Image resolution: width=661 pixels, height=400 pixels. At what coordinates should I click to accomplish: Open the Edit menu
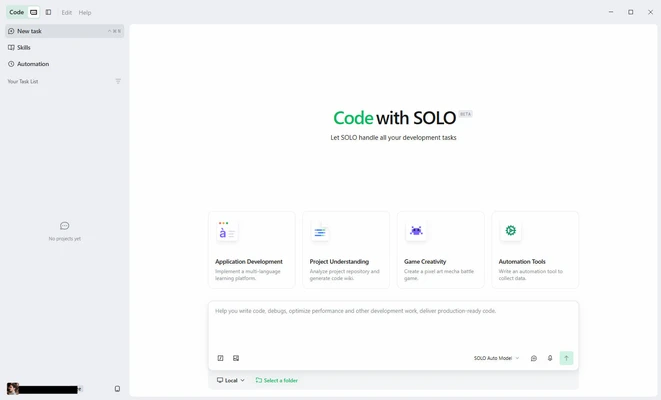point(67,13)
